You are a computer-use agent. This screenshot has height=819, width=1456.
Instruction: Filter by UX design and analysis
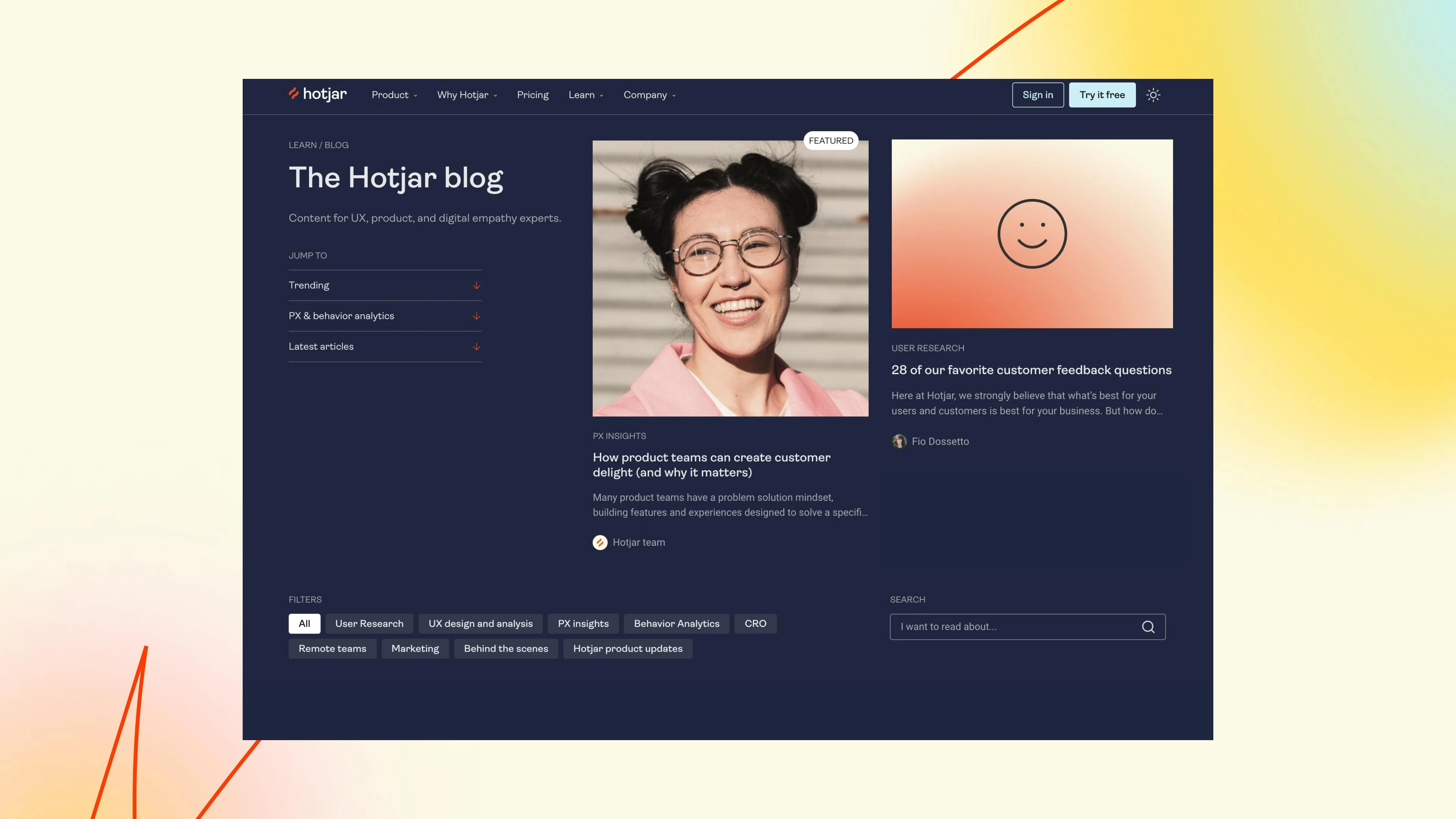click(x=480, y=623)
